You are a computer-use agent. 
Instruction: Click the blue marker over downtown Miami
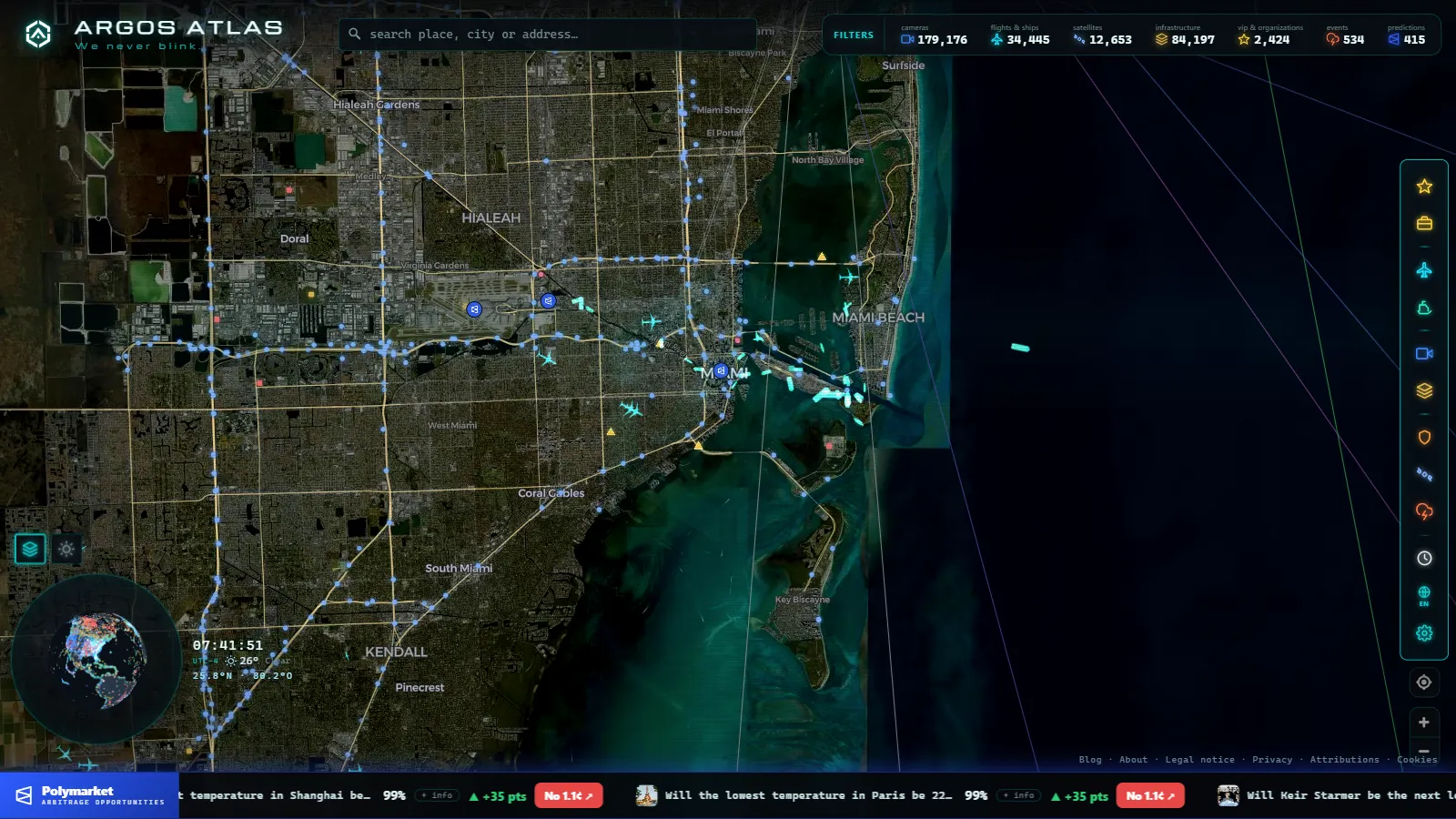click(x=721, y=371)
